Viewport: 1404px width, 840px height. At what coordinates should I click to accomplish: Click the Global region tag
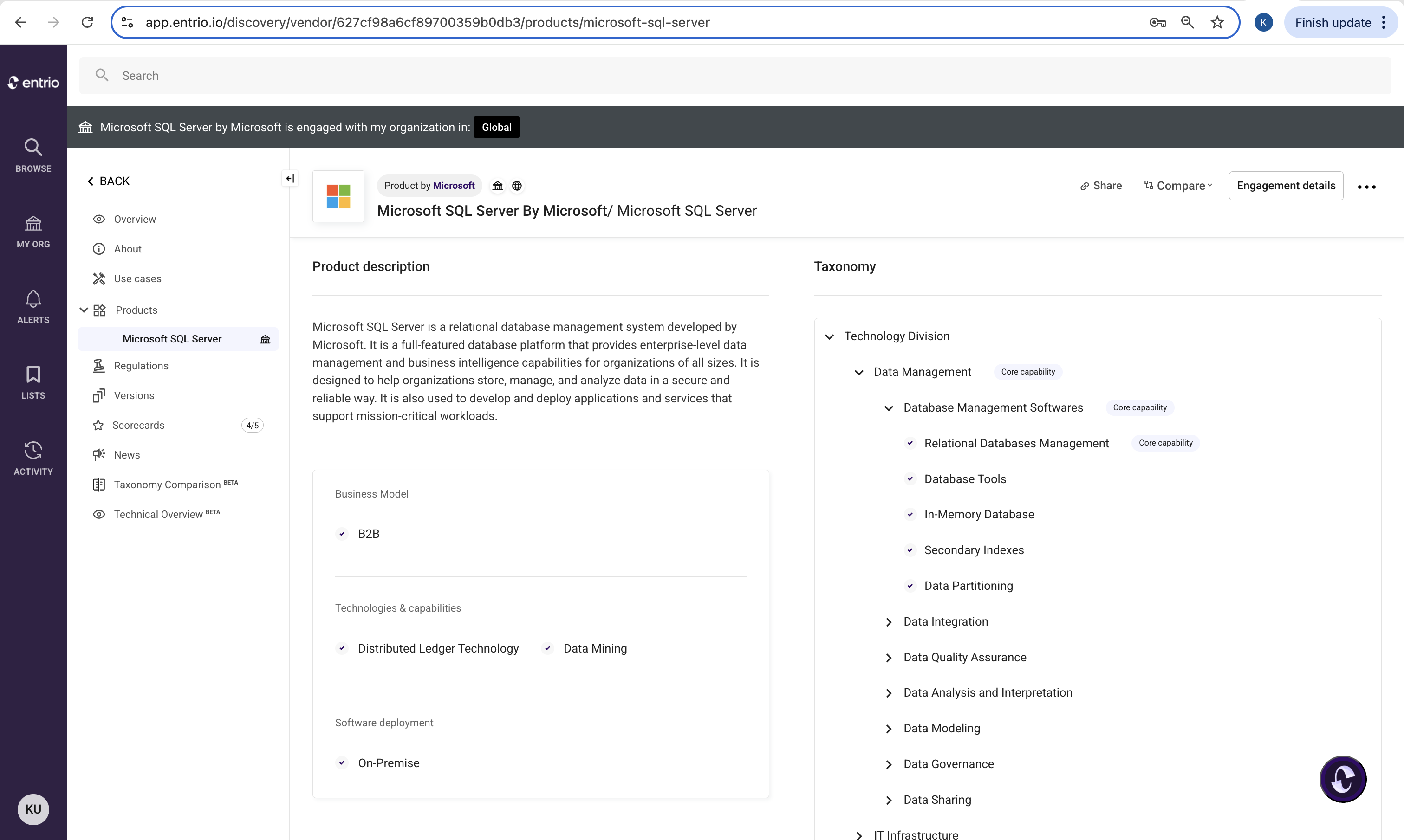pyautogui.click(x=496, y=127)
